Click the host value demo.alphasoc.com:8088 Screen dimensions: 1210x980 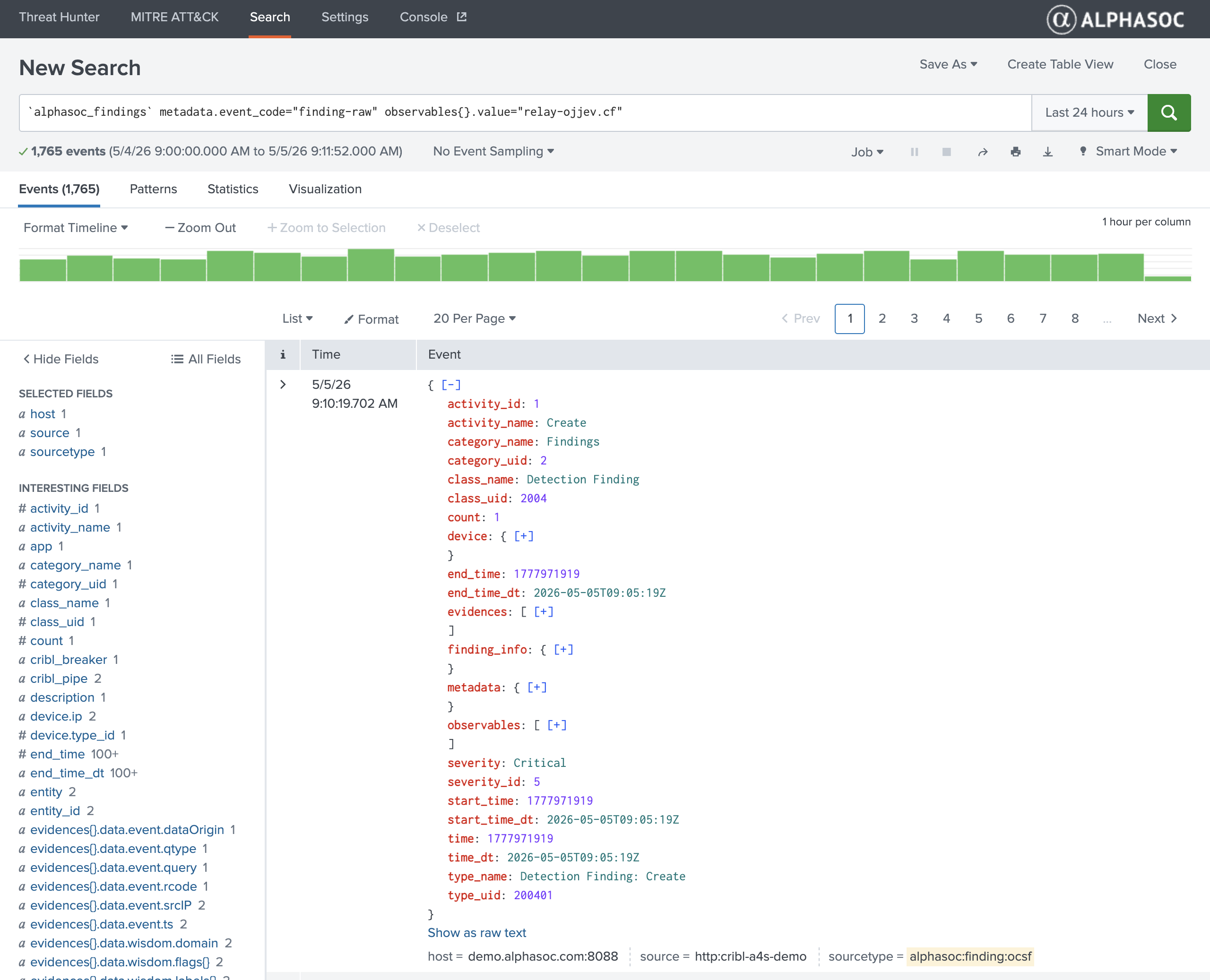click(x=543, y=956)
